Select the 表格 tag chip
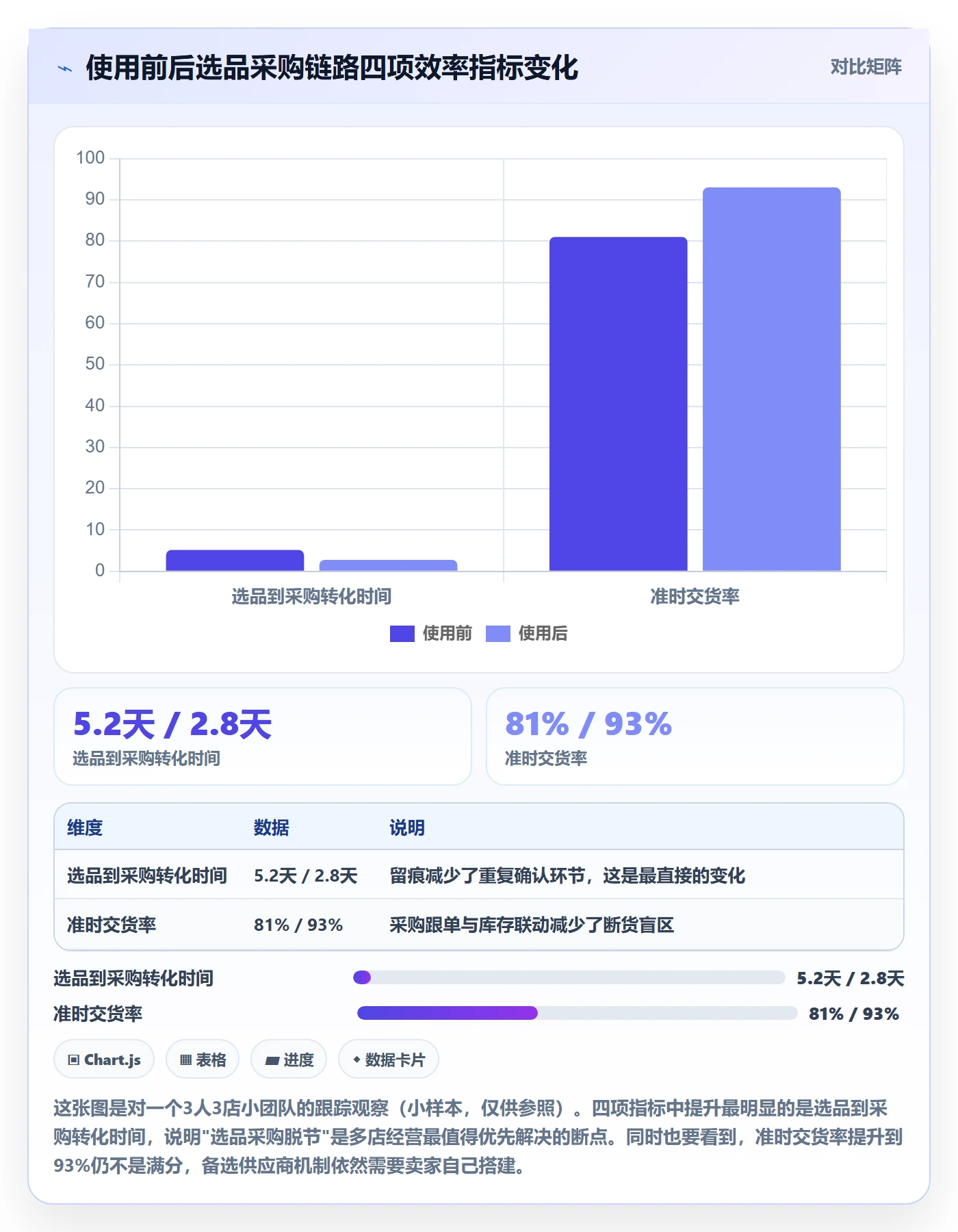Image resolution: width=958 pixels, height=1232 pixels. click(x=203, y=1060)
